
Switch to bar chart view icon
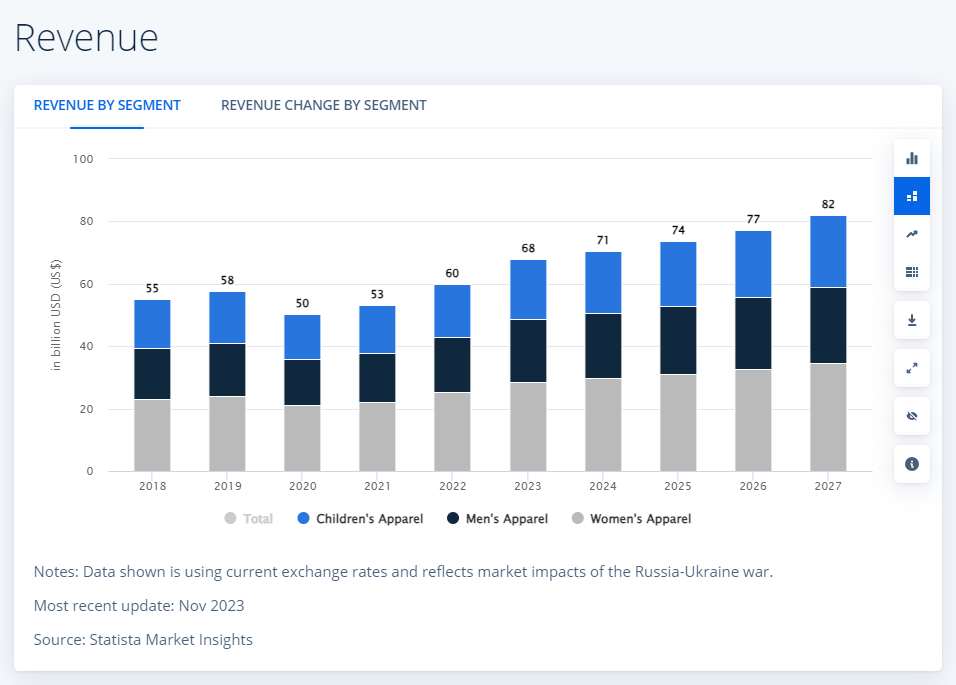[911, 158]
